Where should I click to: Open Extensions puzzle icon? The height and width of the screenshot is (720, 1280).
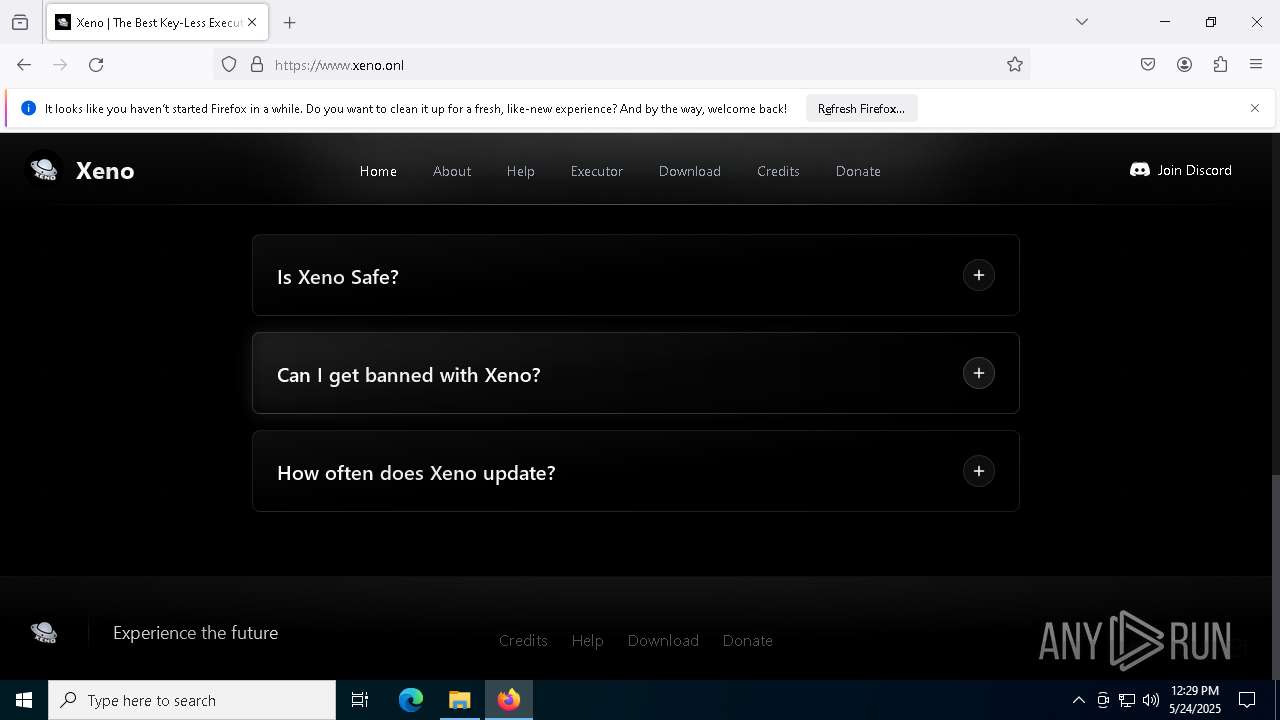tap(1220, 65)
